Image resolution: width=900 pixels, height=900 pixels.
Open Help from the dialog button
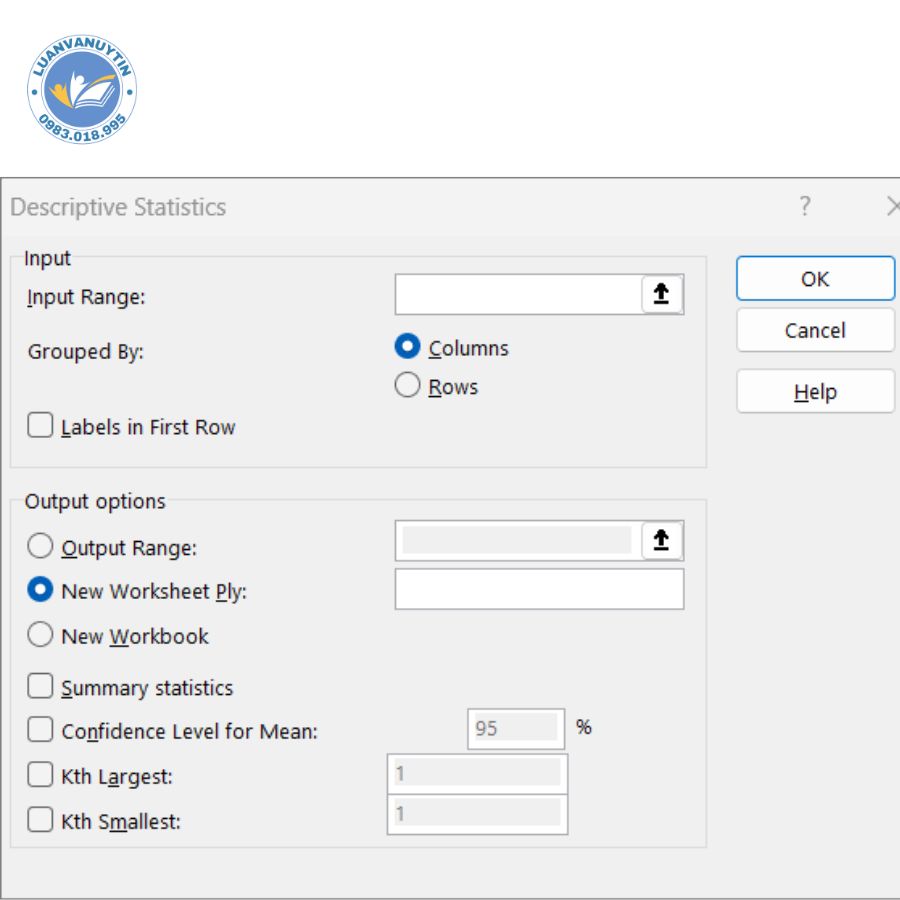click(x=815, y=392)
